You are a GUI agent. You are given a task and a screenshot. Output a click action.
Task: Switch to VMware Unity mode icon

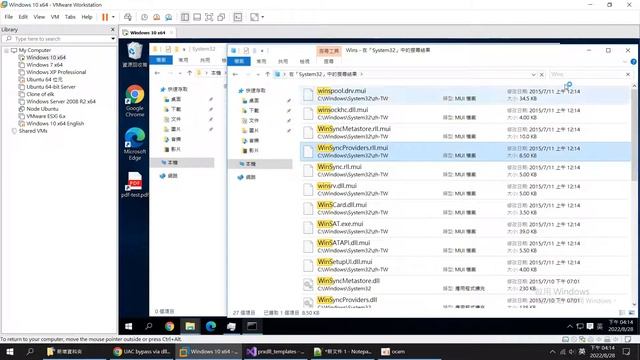tap(221, 17)
